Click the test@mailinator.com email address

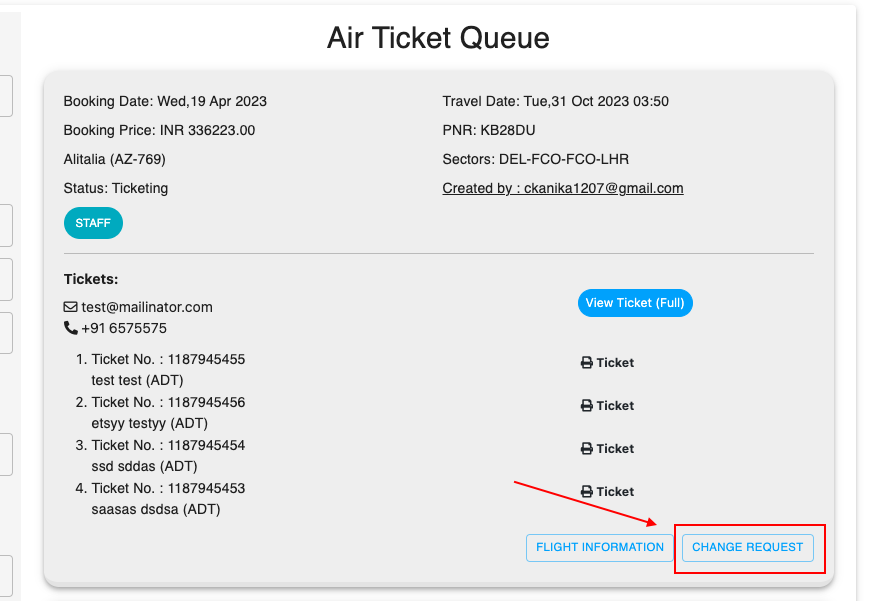coord(147,307)
